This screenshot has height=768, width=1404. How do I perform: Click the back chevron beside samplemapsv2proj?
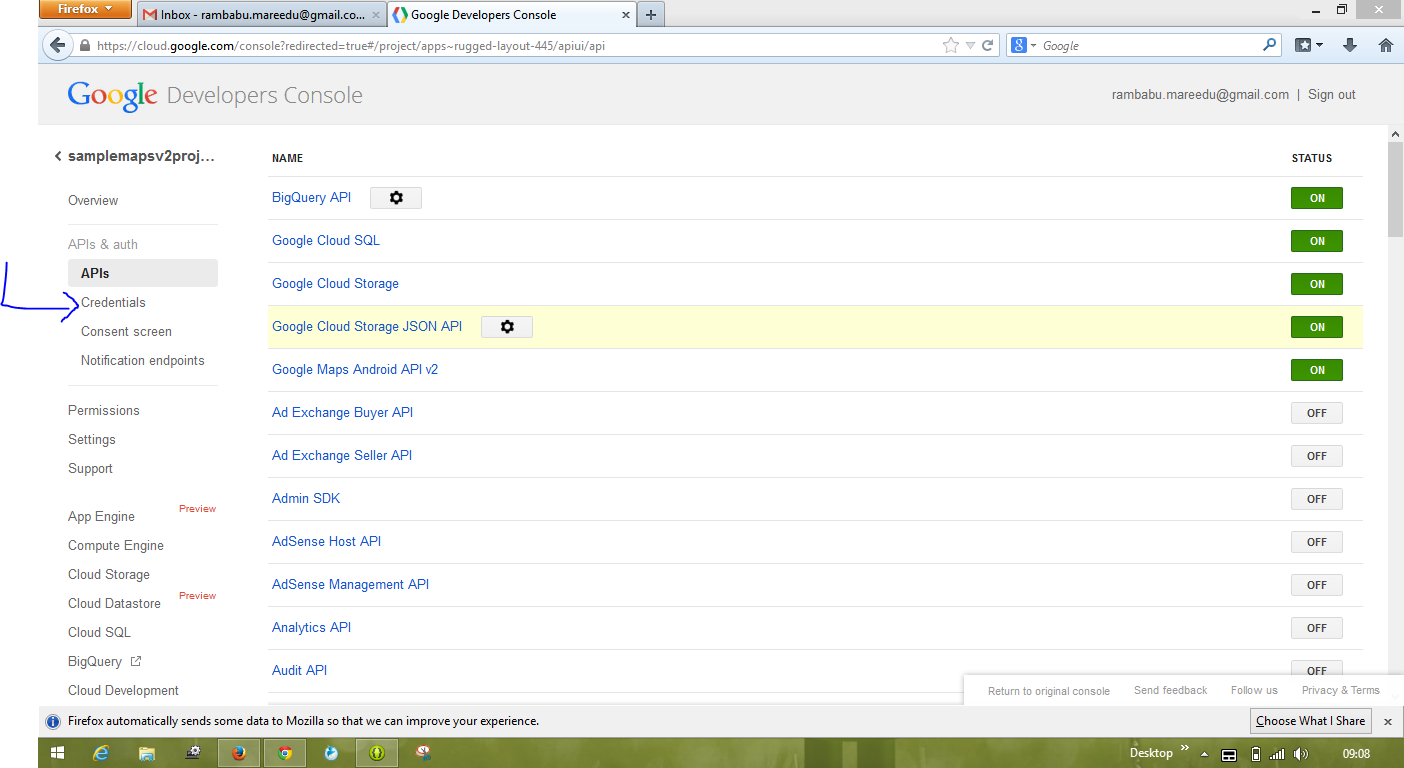click(x=58, y=156)
